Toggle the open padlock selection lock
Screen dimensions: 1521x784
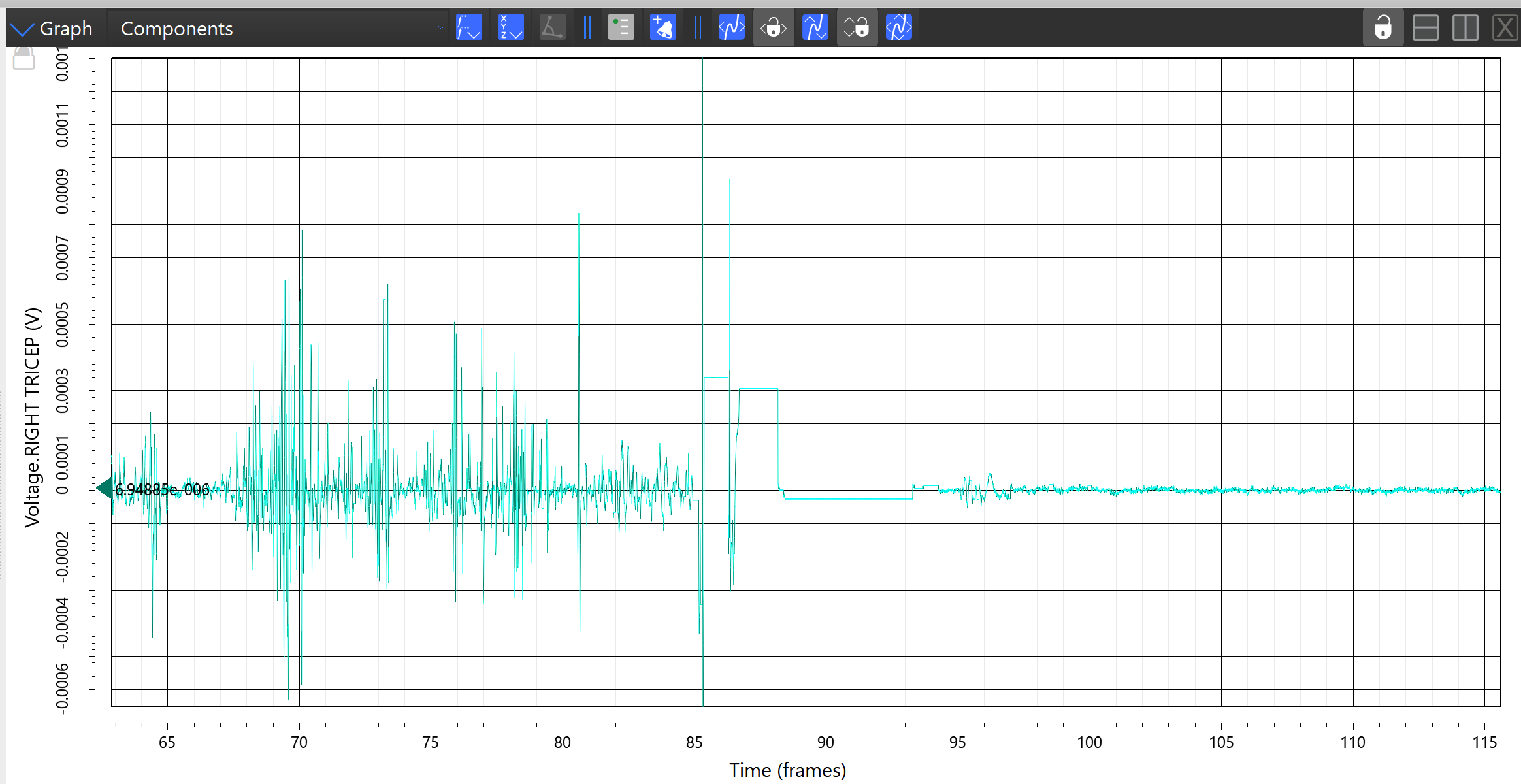click(x=1382, y=27)
